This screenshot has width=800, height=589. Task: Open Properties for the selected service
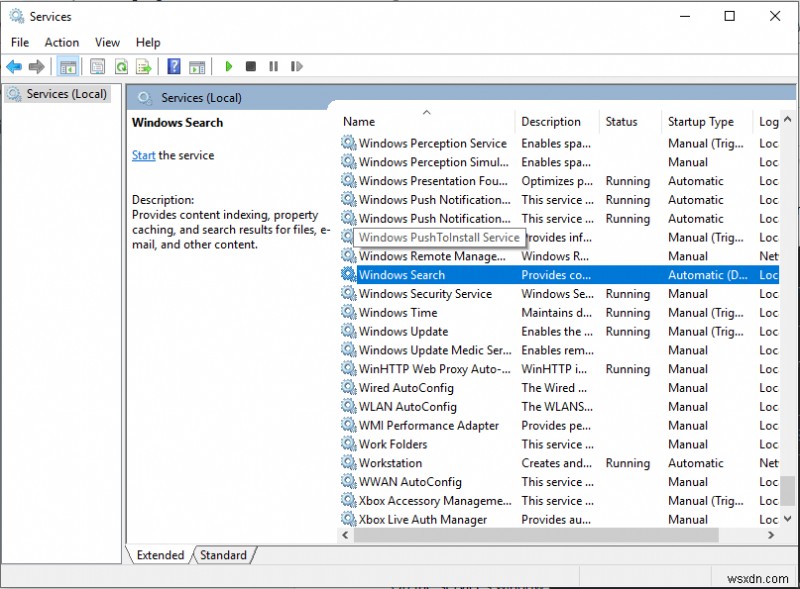pyautogui.click(x=96, y=66)
